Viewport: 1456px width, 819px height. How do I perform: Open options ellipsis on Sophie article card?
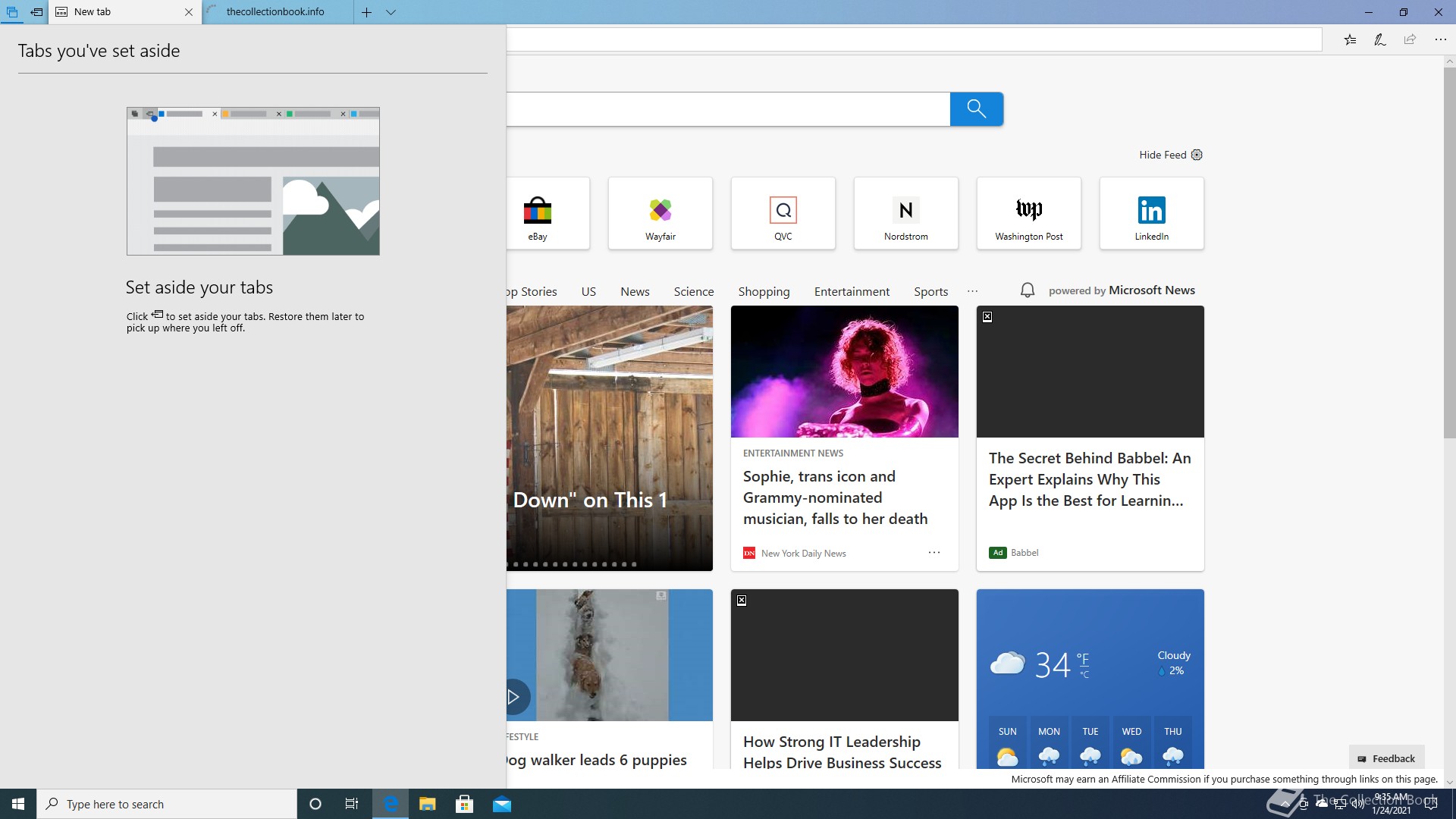pyautogui.click(x=934, y=553)
